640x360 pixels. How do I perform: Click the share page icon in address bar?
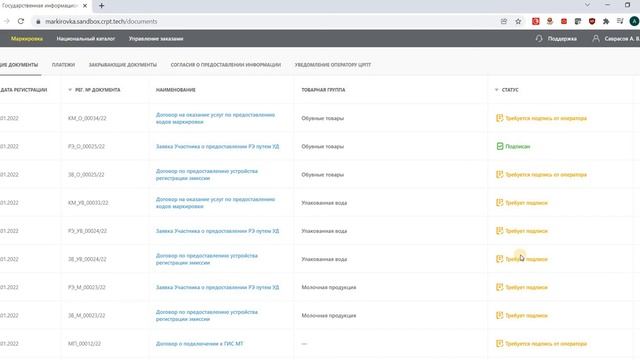504,21
